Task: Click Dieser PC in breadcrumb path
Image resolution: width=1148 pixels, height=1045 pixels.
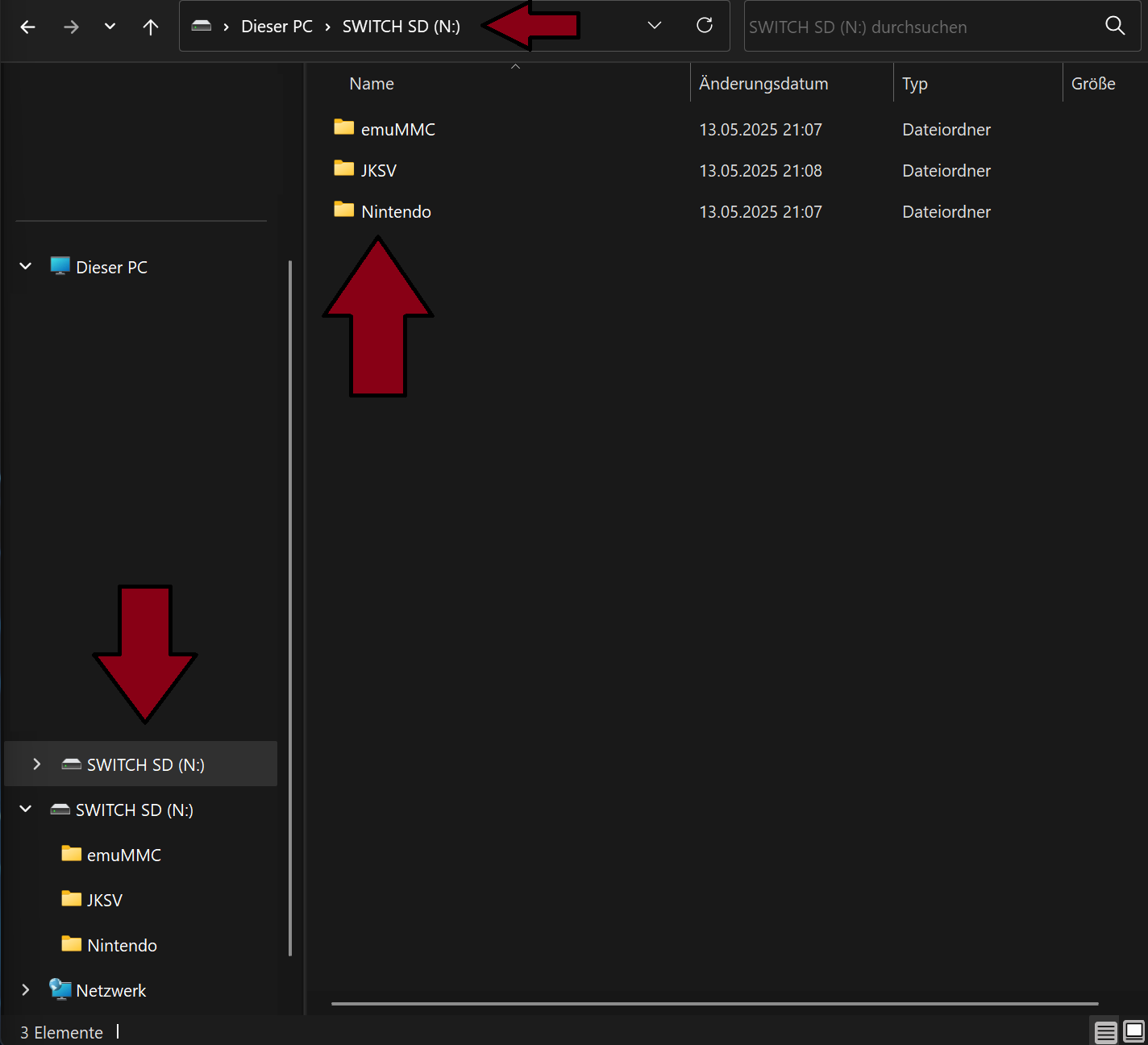Action: point(277,27)
